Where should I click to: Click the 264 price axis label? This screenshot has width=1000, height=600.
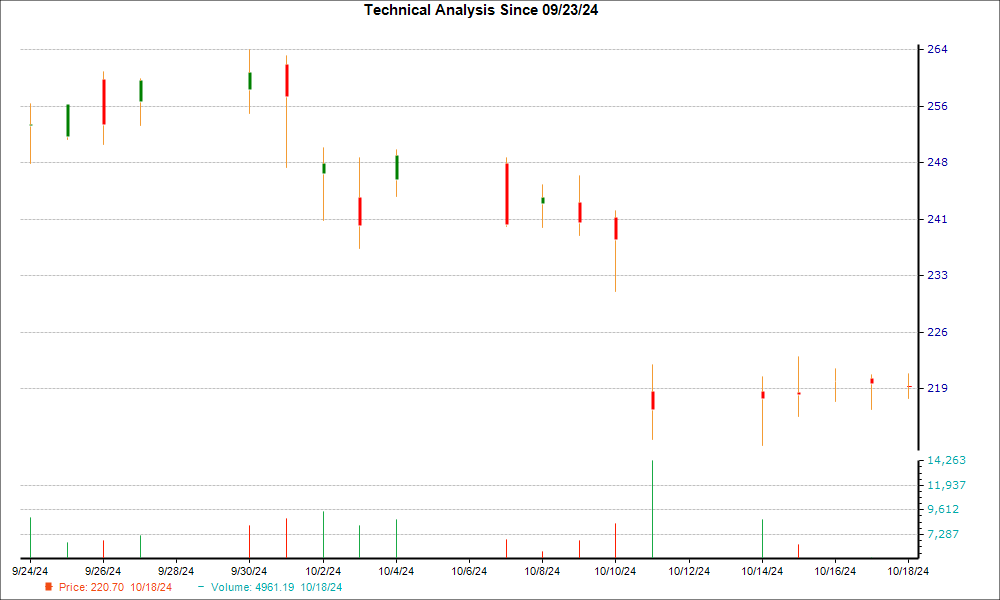pos(936,49)
